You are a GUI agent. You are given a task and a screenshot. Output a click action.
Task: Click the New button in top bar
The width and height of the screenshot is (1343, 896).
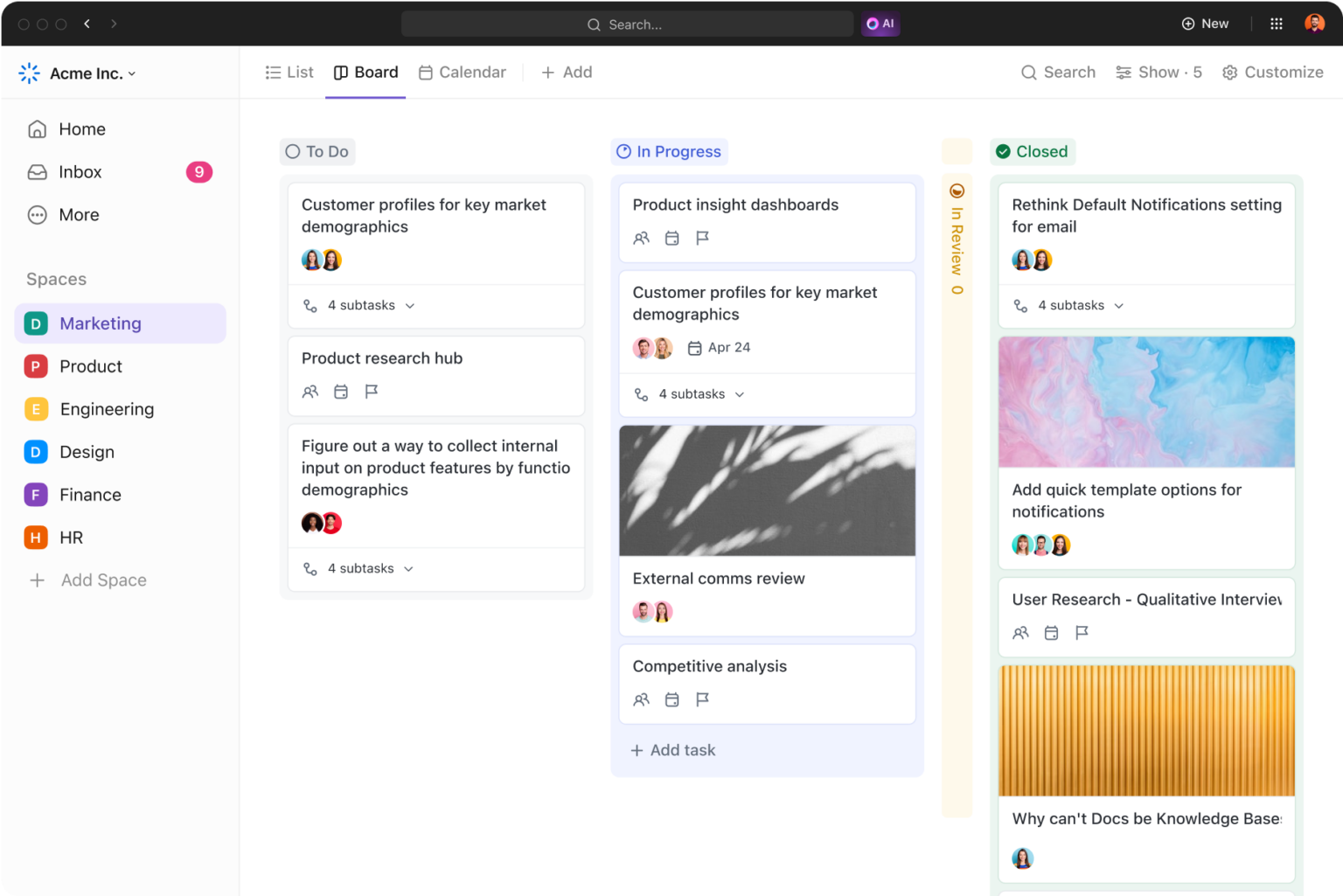pyautogui.click(x=1206, y=24)
